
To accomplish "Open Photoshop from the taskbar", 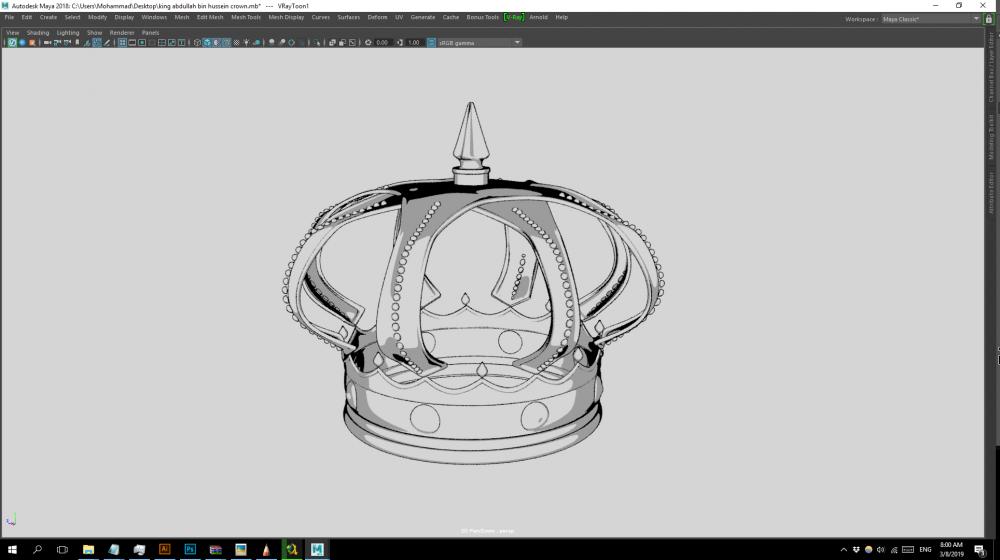I will coord(190,549).
